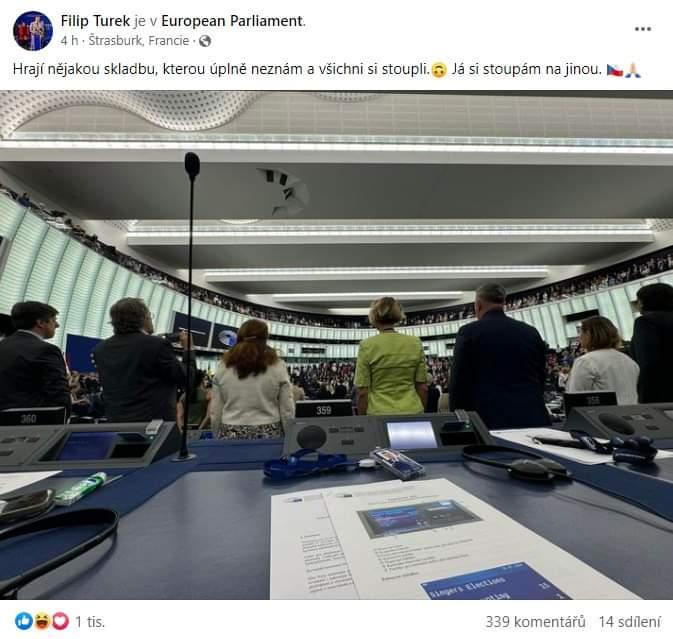Click seat number 359 plate in photo
The height and width of the screenshot is (639, 673).
pyautogui.click(x=324, y=410)
